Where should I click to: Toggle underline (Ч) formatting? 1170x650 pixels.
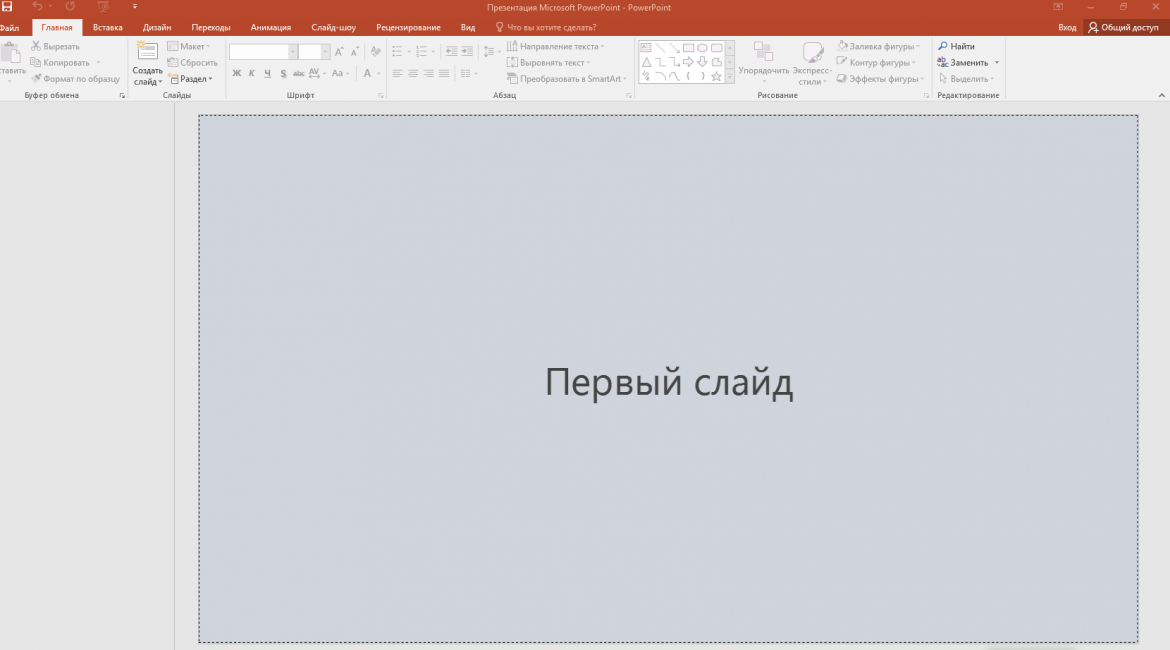[267, 73]
